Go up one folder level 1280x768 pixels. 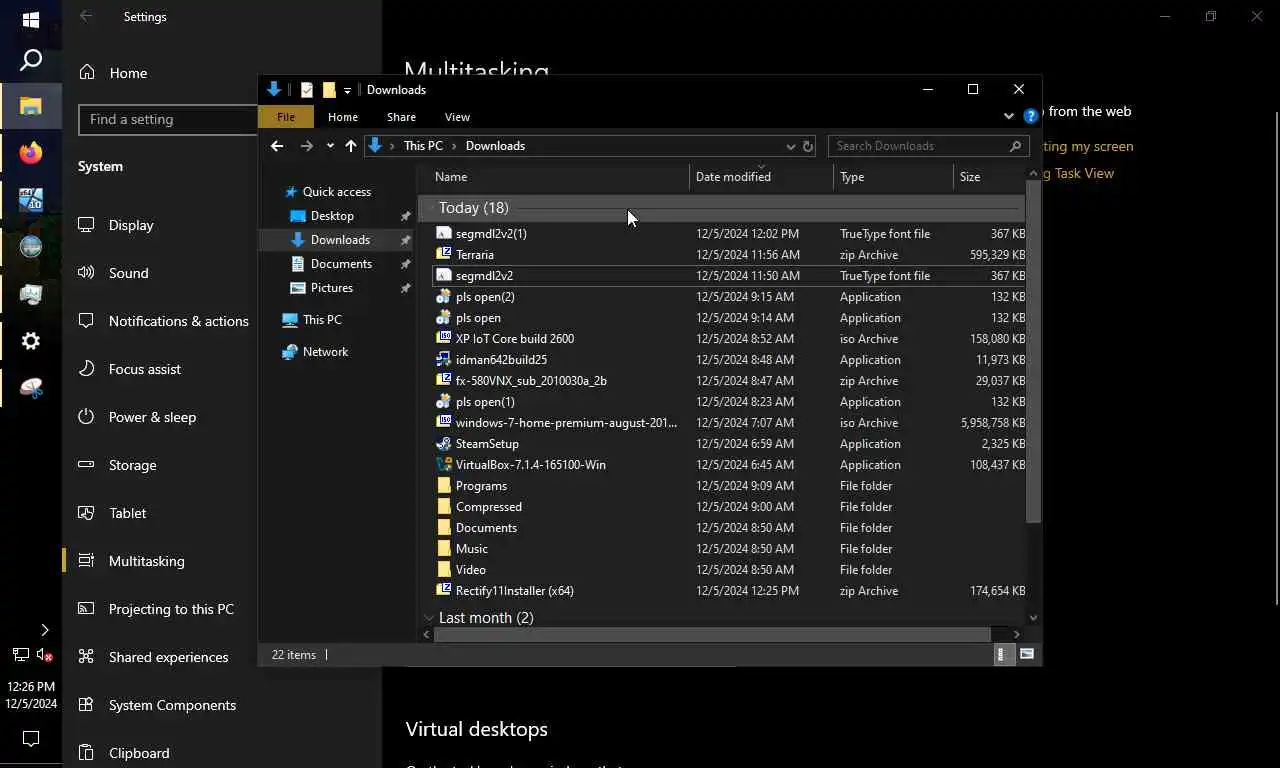click(x=350, y=146)
